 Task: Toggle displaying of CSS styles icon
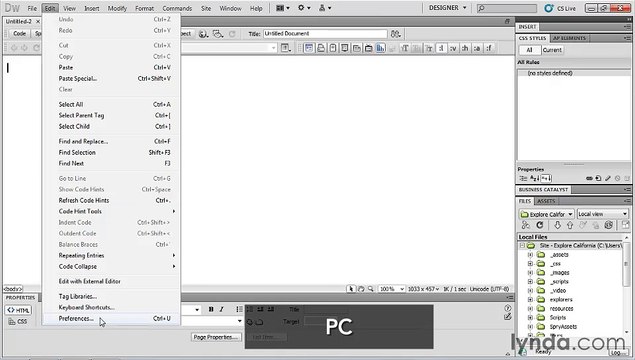[380, 48]
